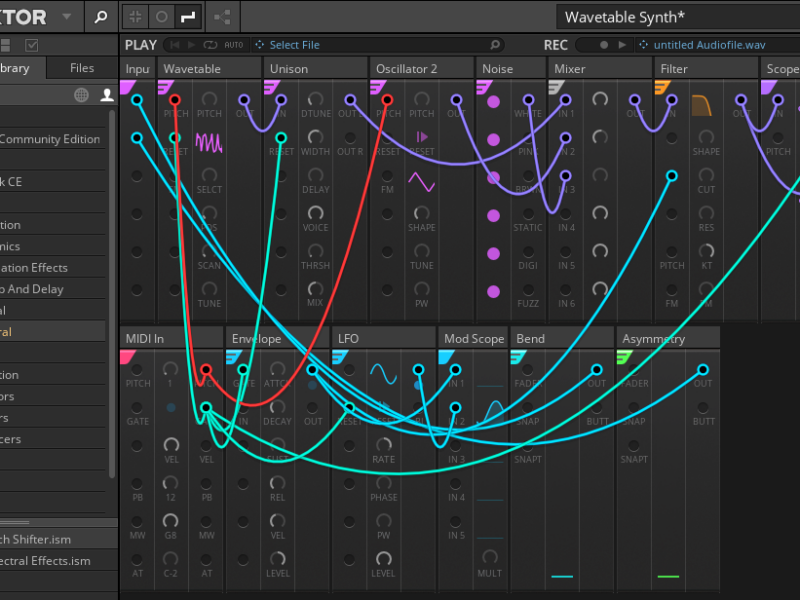800x600 pixels.
Task: Click the Wavetable waveform display icon
Action: (x=209, y=143)
